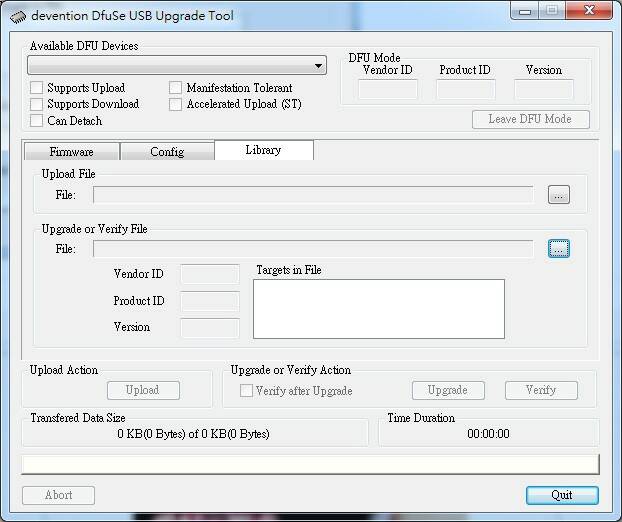622x522 pixels.
Task: Switch to the Config tab
Action: click(x=167, y=152)
